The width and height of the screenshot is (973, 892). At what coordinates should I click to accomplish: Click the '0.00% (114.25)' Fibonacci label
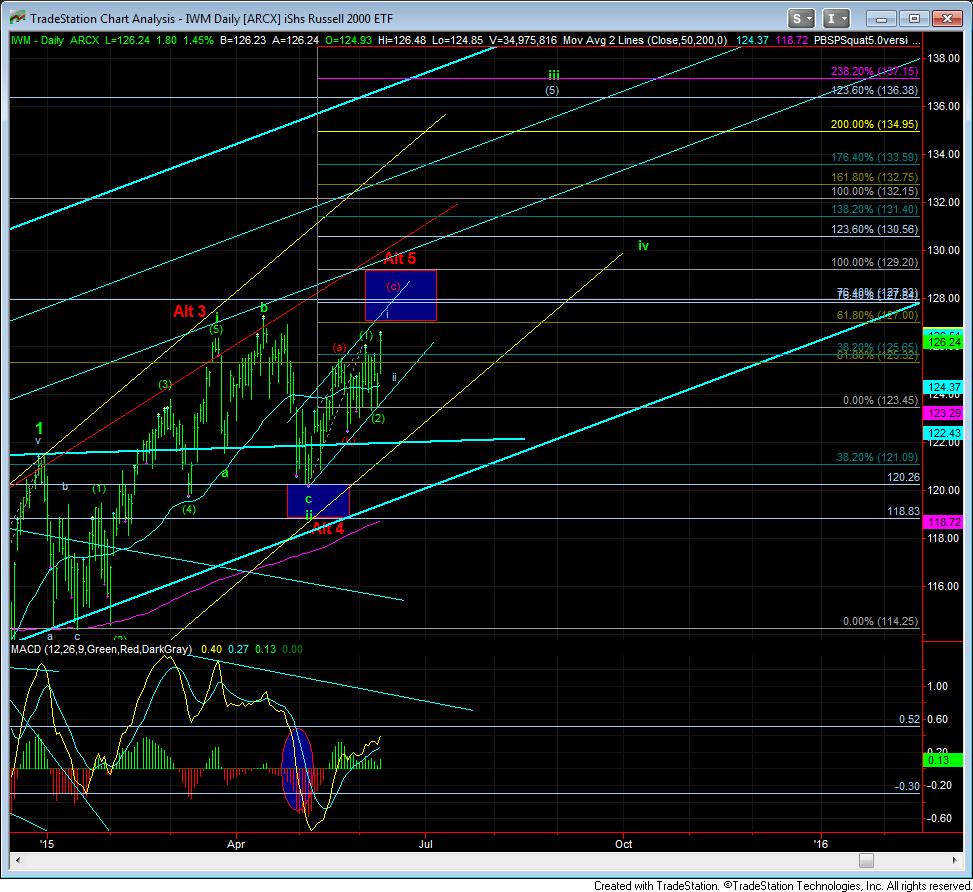tap(880, 621)
